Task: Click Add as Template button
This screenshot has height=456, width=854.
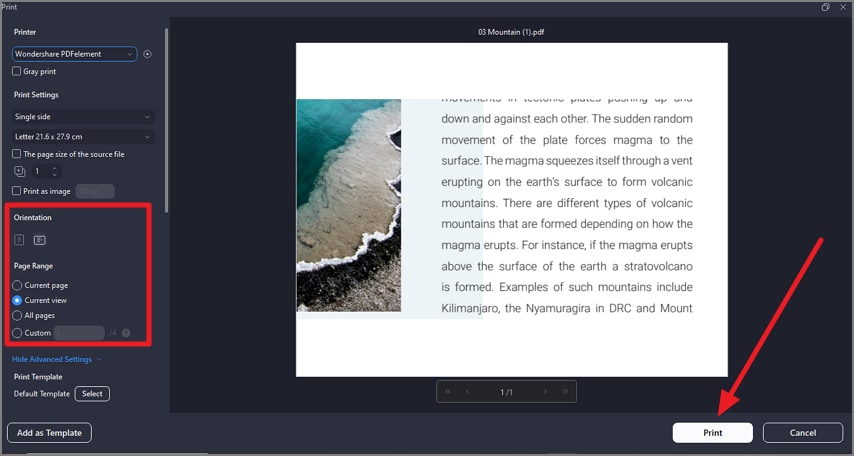Action: (x=50, y=433)
